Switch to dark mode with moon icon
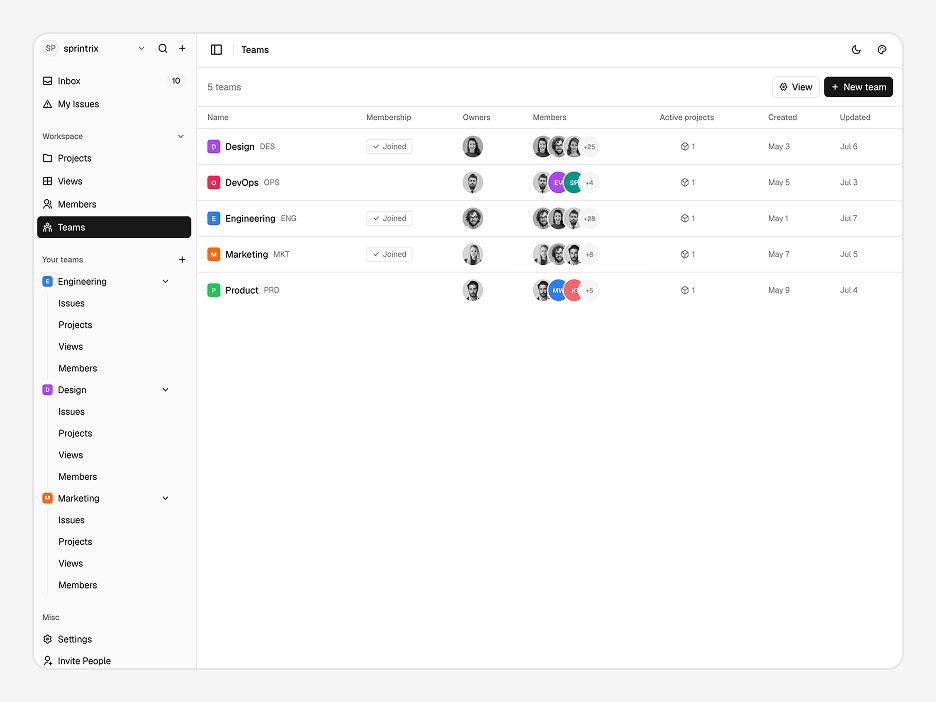 [x=856, y=50]
